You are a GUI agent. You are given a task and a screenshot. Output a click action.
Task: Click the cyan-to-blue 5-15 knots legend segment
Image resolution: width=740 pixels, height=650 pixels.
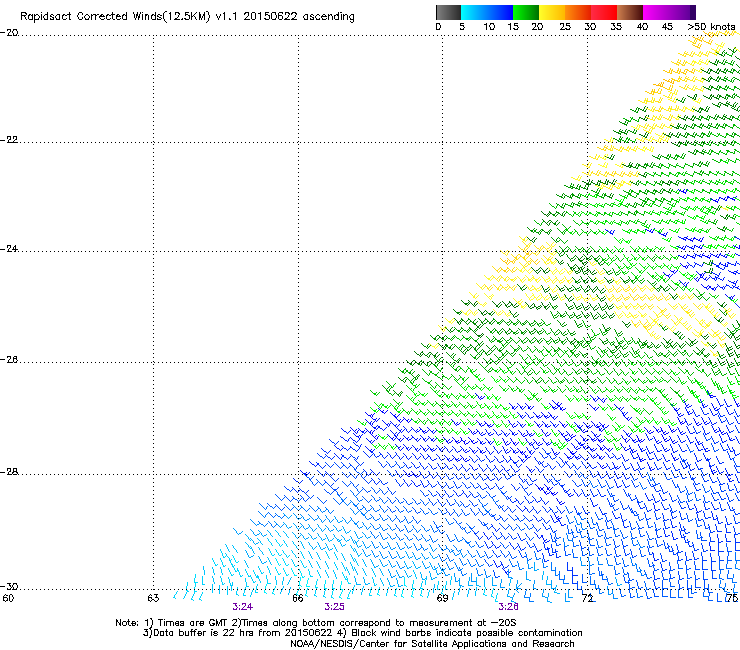pos(487,12)
